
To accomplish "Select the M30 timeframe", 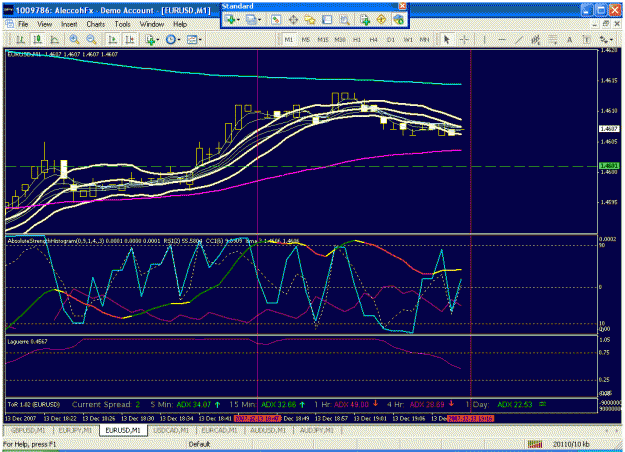I will coord(340,39).
